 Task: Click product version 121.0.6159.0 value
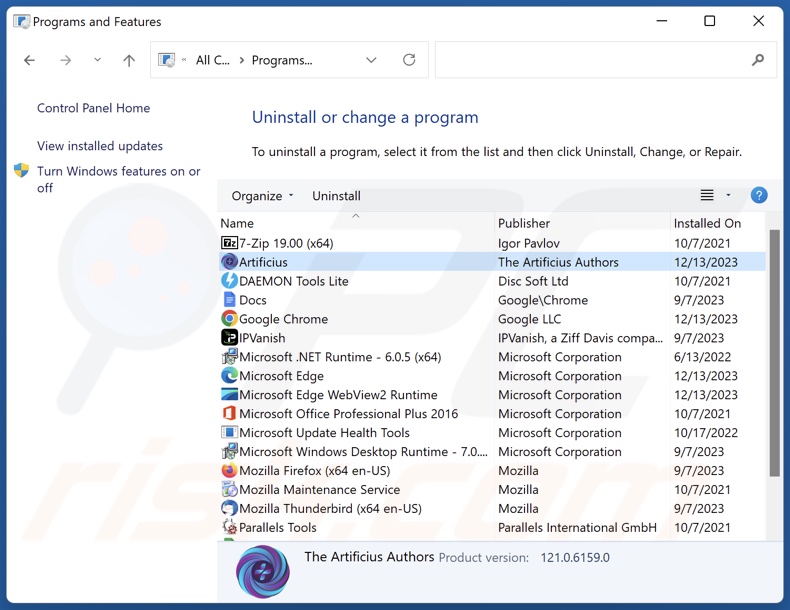[575, 558]
